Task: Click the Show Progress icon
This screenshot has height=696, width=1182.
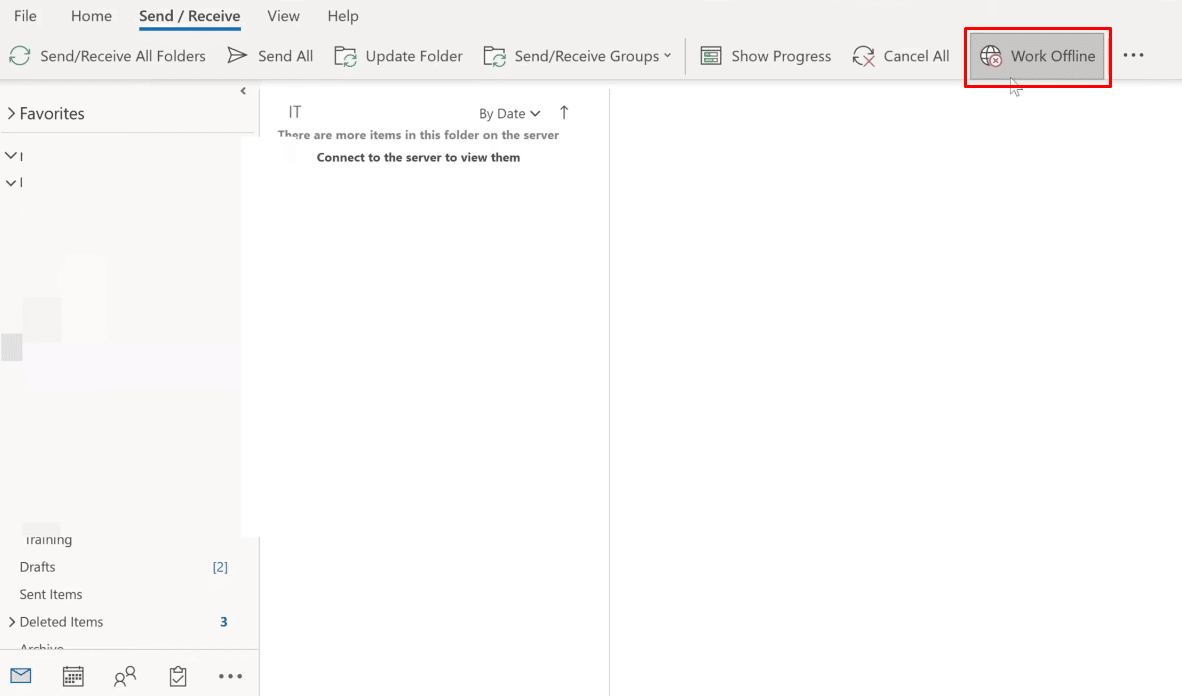Action: 711,56
